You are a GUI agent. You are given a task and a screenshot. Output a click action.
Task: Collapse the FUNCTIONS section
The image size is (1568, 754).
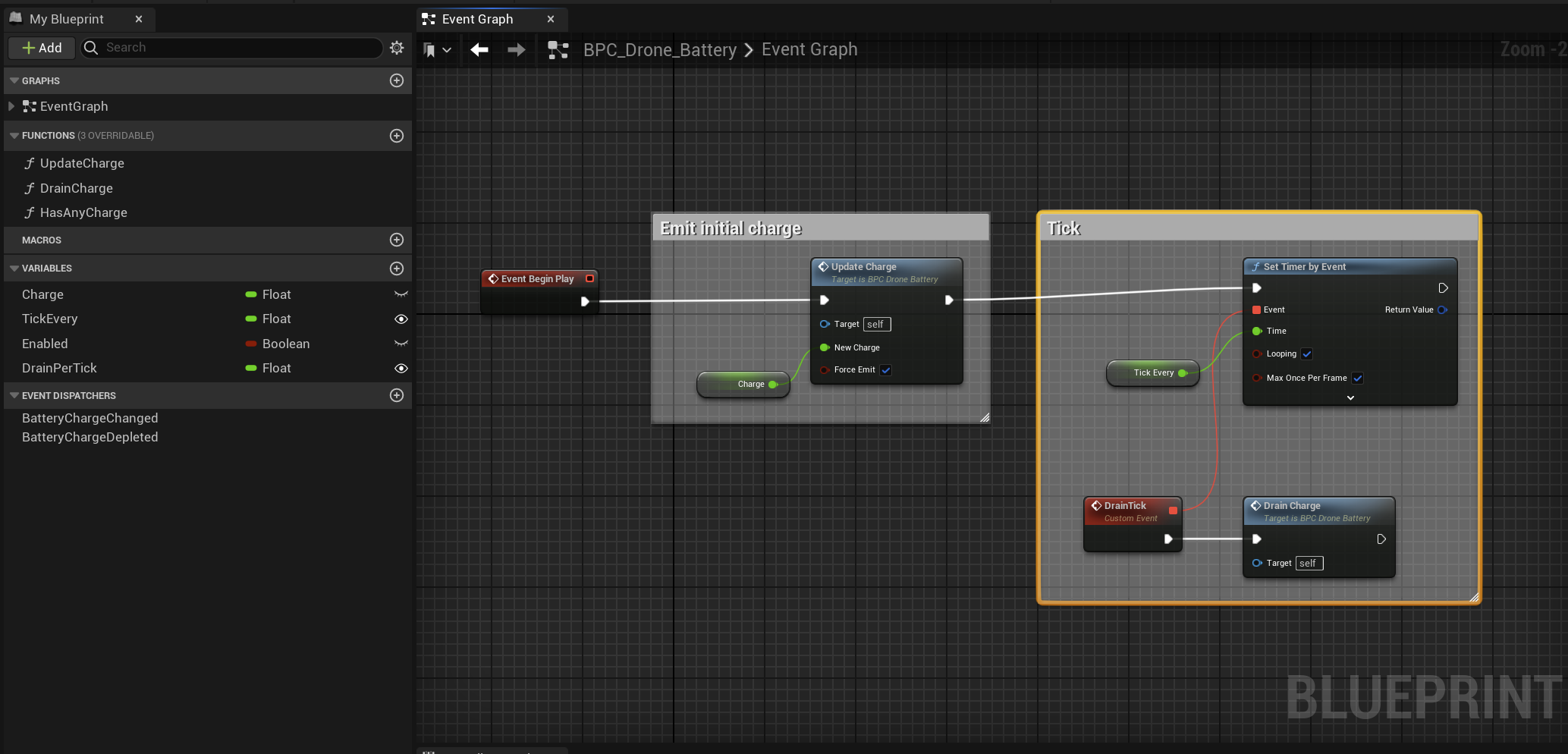coord(14,136)
